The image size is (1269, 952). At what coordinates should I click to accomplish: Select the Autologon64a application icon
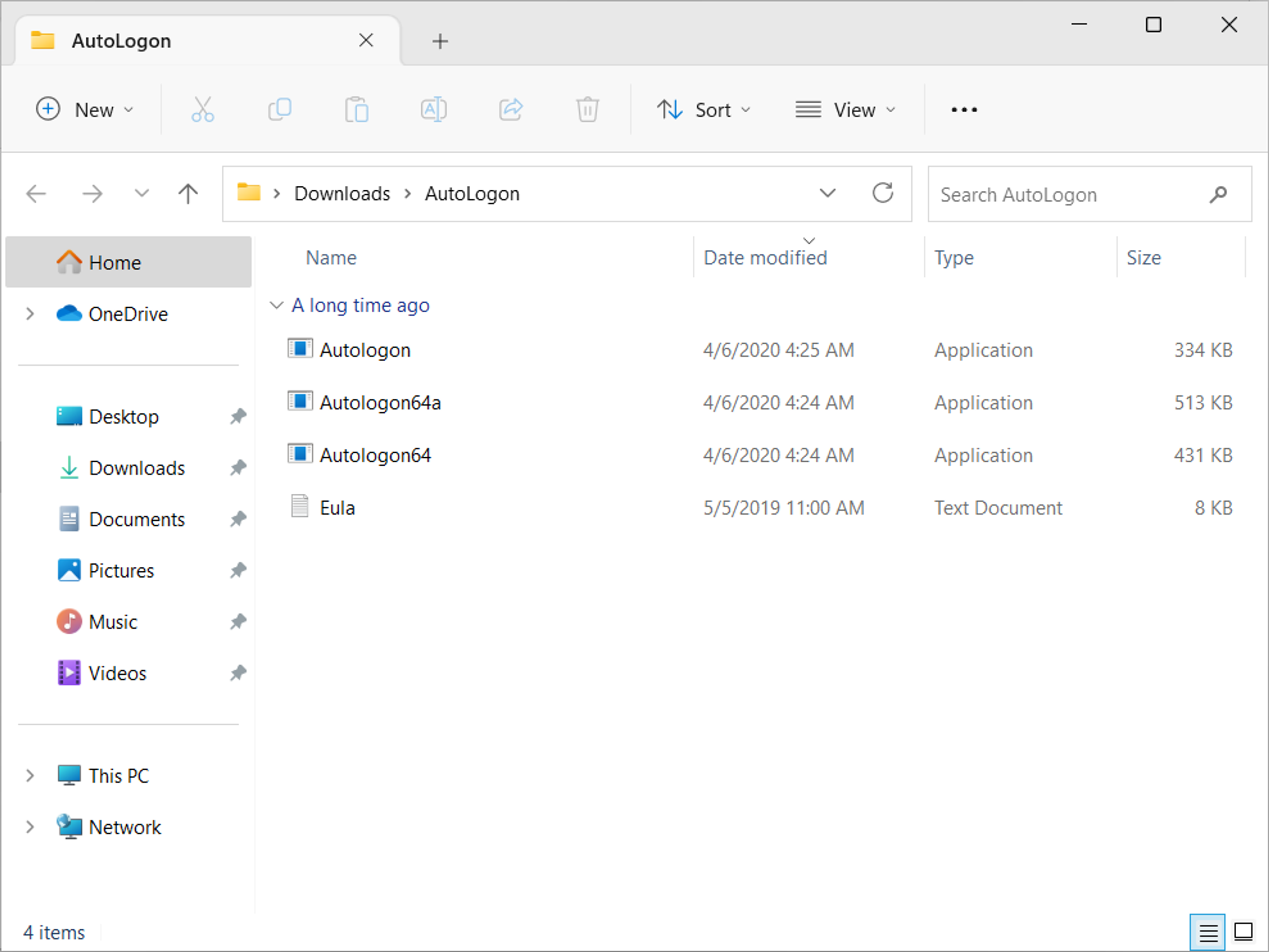pyautogui.click(x=300, y=401)
